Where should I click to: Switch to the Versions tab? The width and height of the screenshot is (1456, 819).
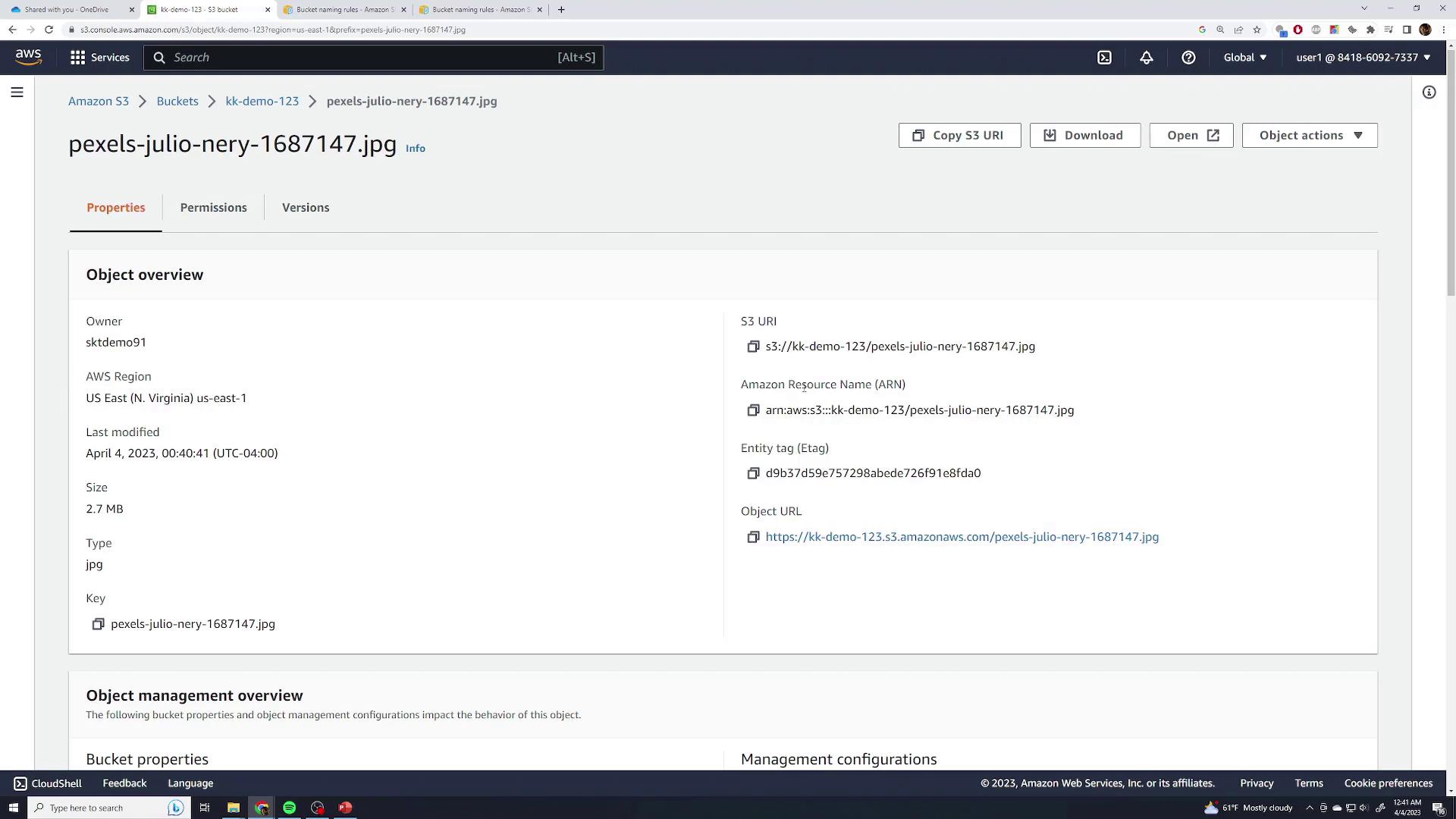tap(306, 208)
